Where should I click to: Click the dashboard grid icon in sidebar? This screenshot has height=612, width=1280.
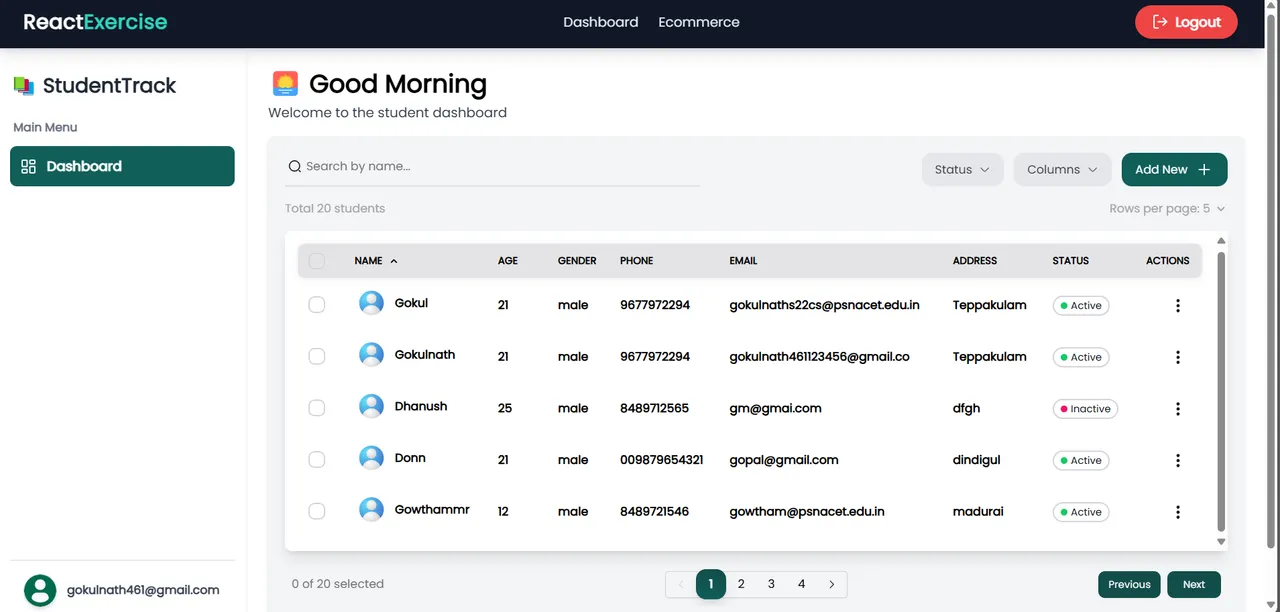[x=28, y=166]
